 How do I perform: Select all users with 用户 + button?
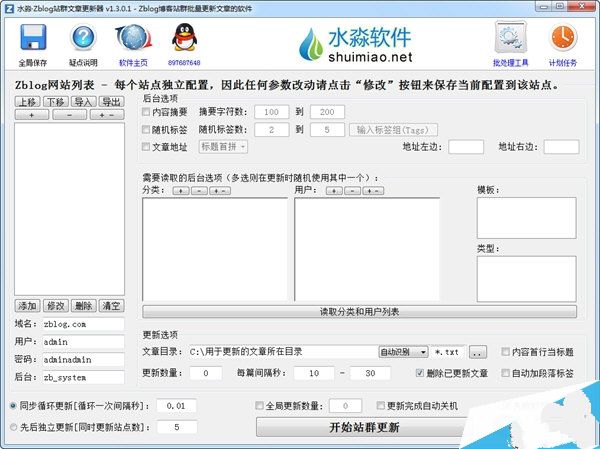click(334, 190)
